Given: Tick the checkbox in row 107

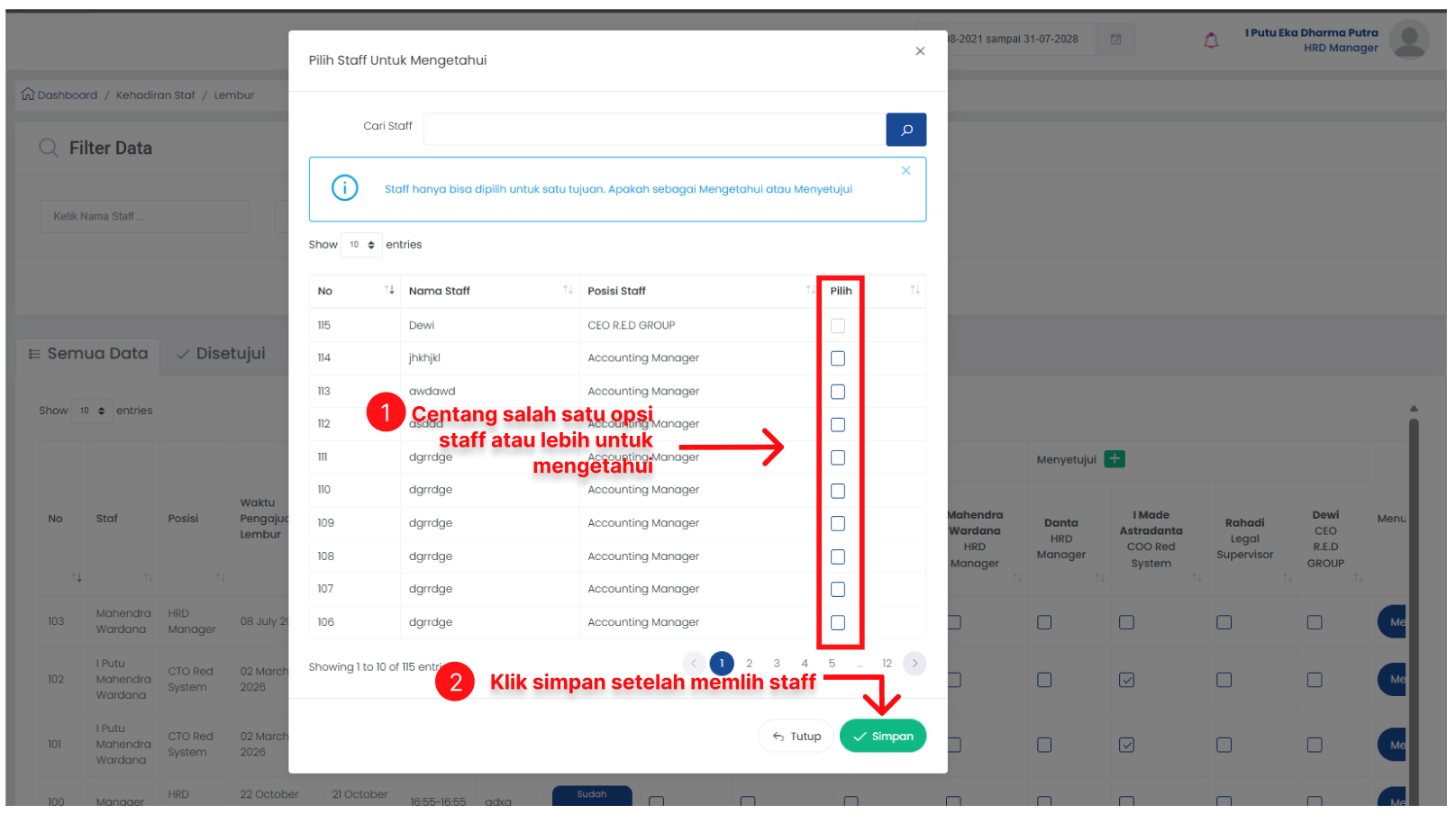Looking at the screenshot, I should (838, 589).
